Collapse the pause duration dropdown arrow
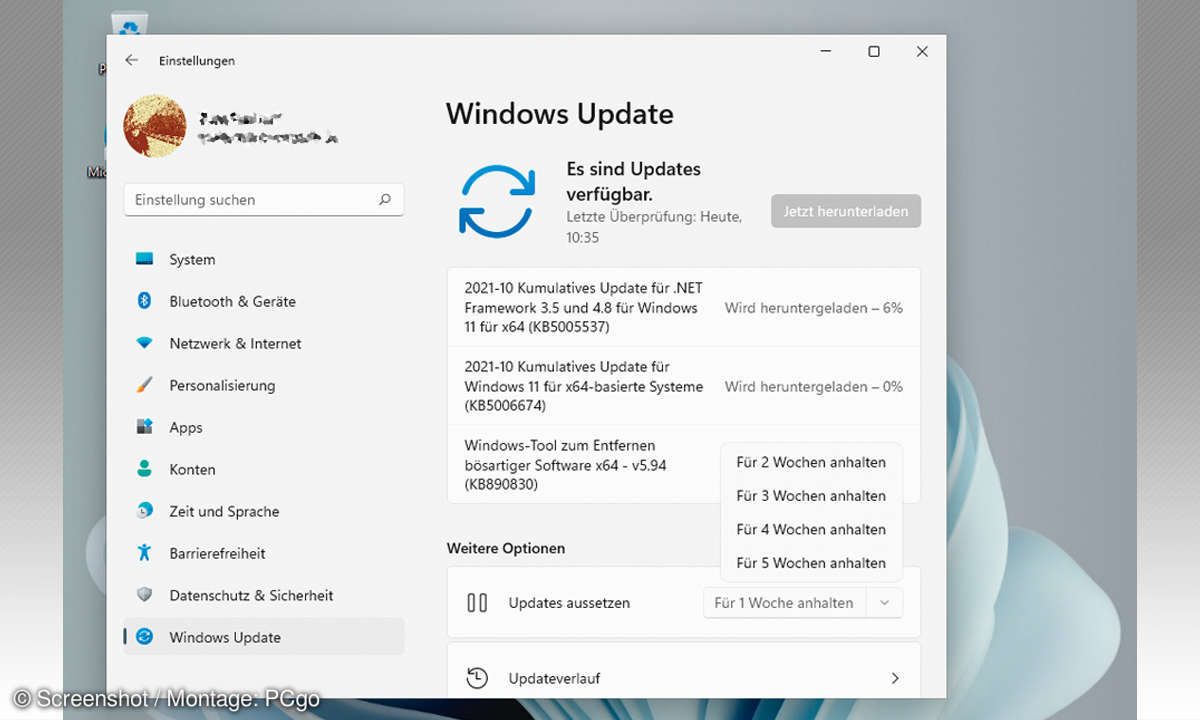The height and width of the screenshot is (720, 1200). point(884,603)
